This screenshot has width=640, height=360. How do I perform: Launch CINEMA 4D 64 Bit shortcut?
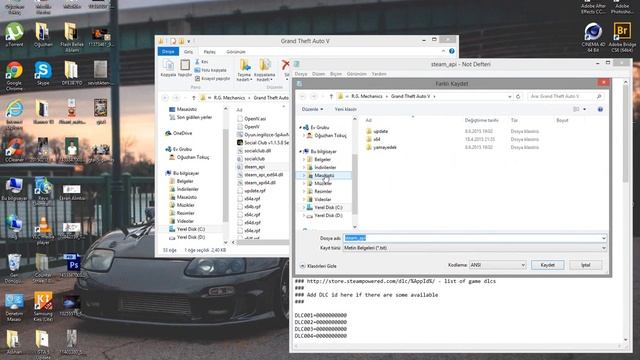[x=593, y=38]
